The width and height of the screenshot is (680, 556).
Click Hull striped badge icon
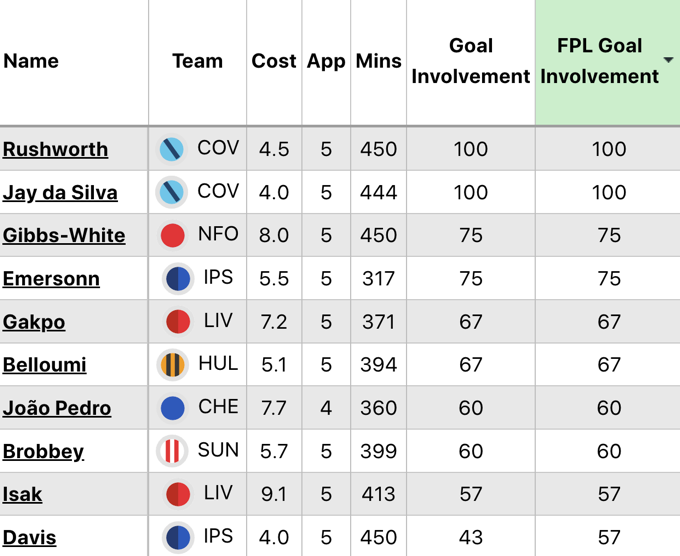pyautogui.click(x=173, y=365)
